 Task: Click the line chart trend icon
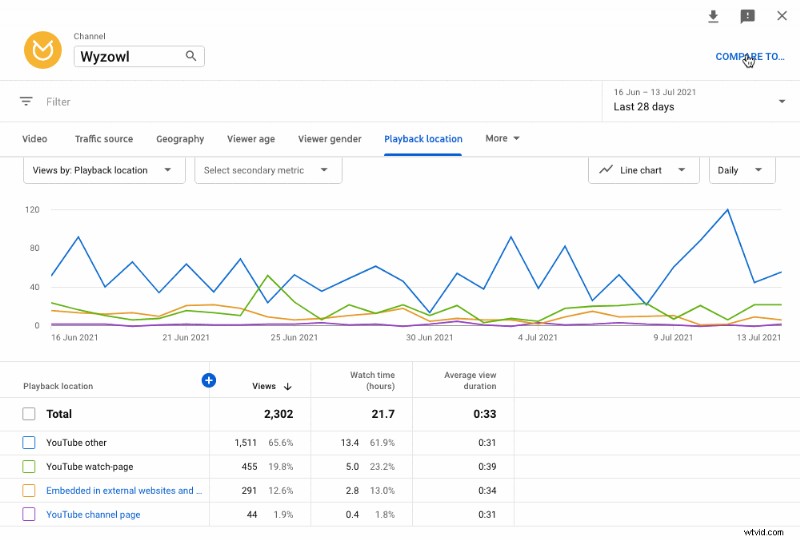click(606, 169)
